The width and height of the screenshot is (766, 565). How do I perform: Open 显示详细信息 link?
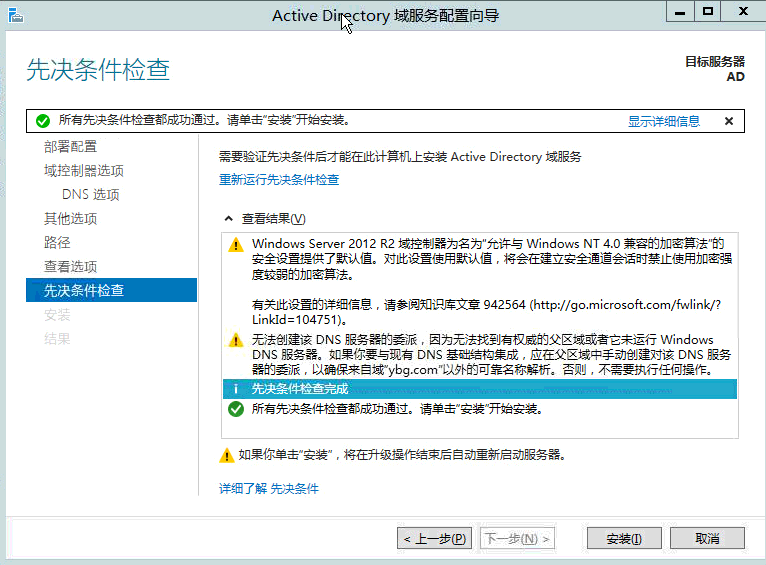tap(663, 121)
